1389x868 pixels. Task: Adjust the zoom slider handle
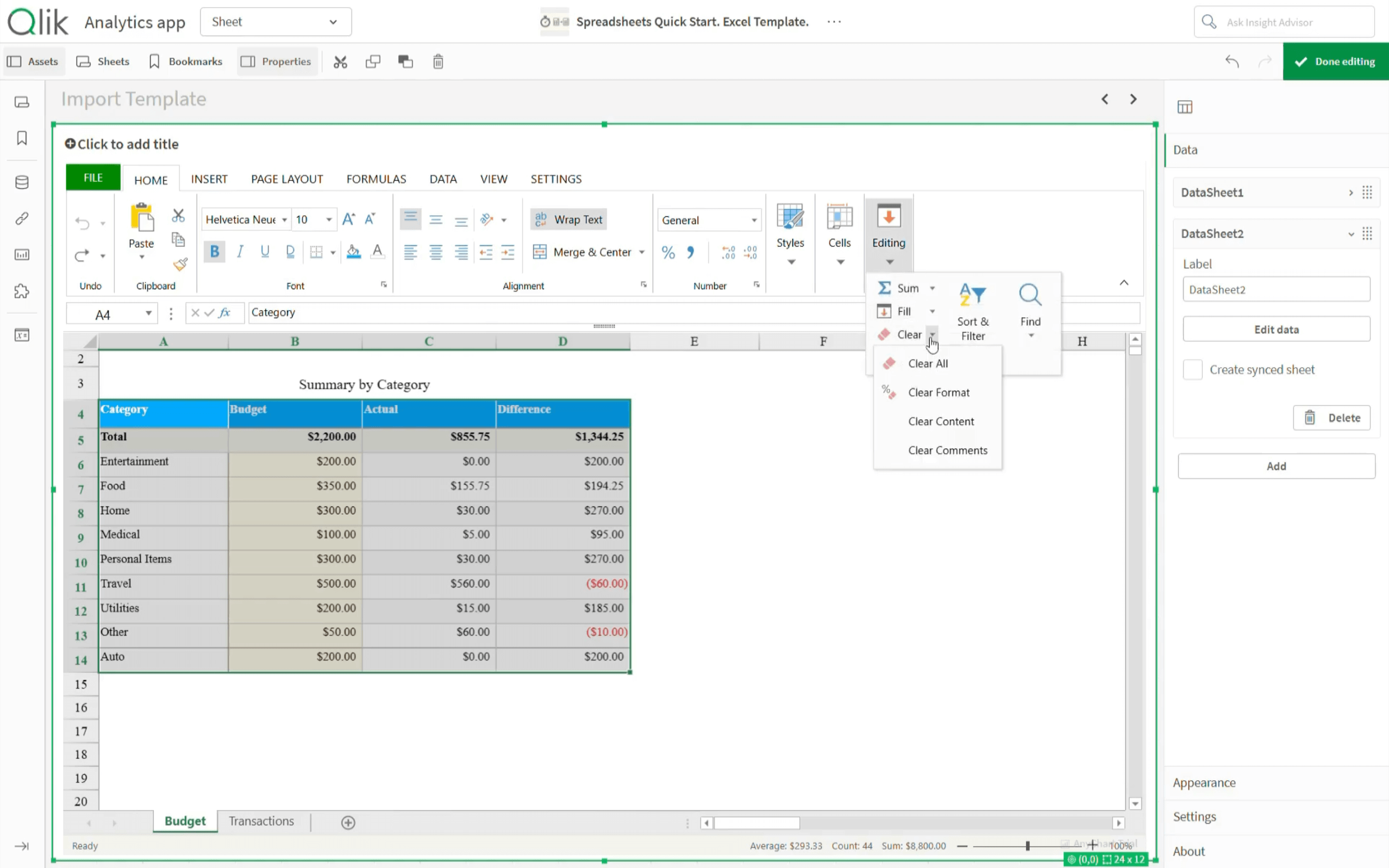point(1027,846)
